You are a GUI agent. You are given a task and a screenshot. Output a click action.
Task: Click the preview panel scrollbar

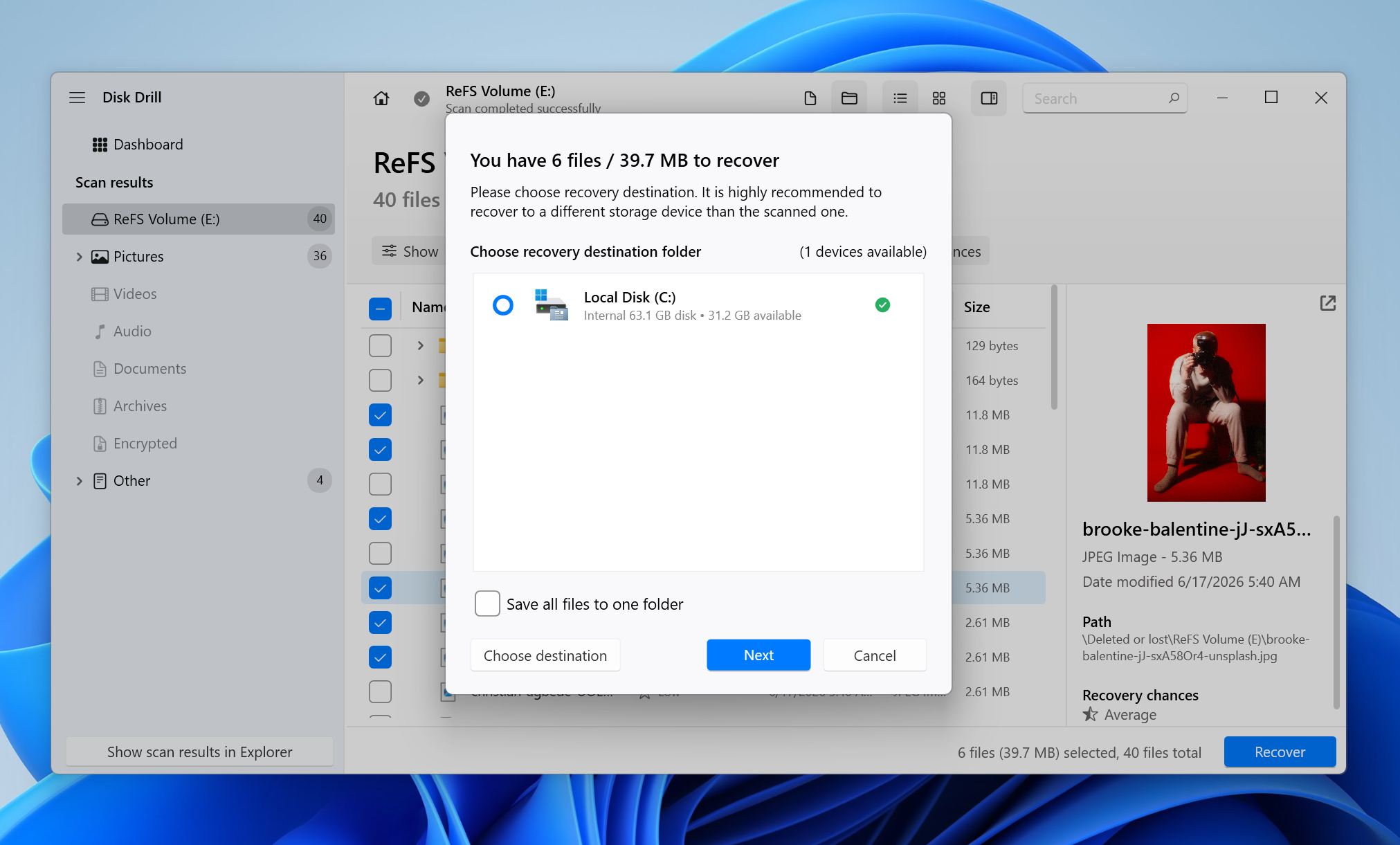click(1336, 612)
